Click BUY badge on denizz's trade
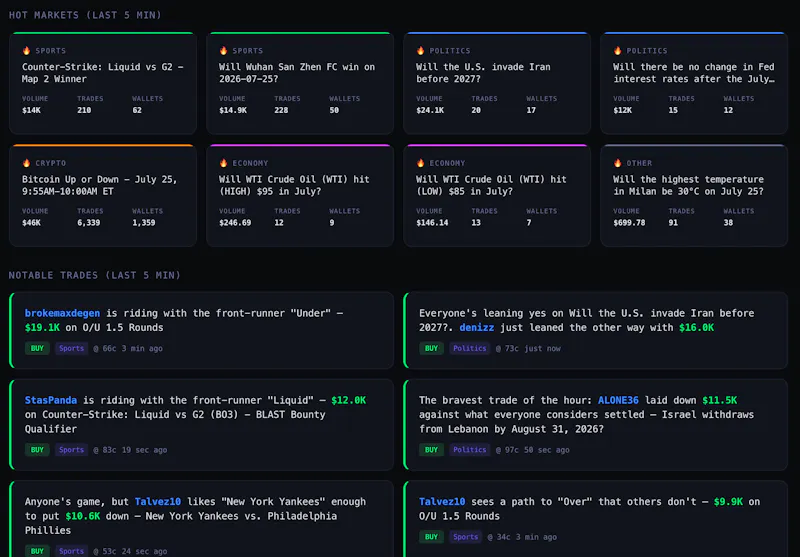The image size is (800, 557). pyautogui.click(x=431, y=348)
